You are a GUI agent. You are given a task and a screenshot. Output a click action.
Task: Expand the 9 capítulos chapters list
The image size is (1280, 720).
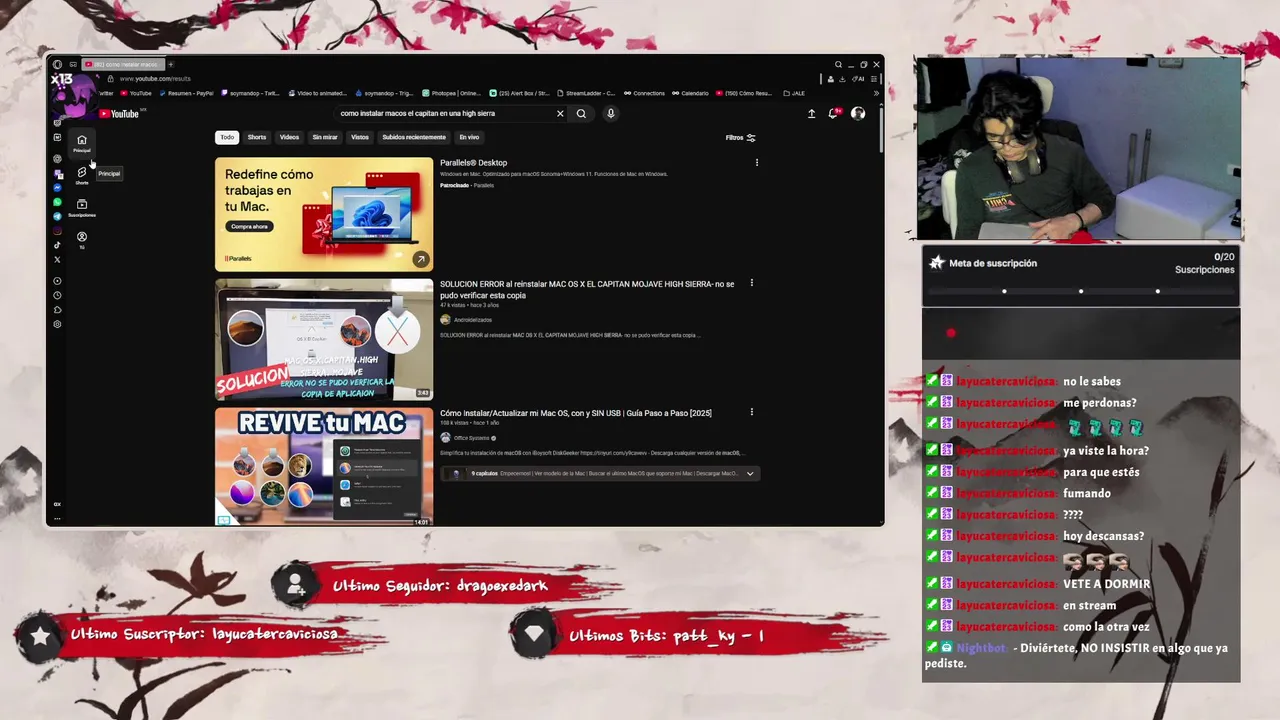coord(750,473)
